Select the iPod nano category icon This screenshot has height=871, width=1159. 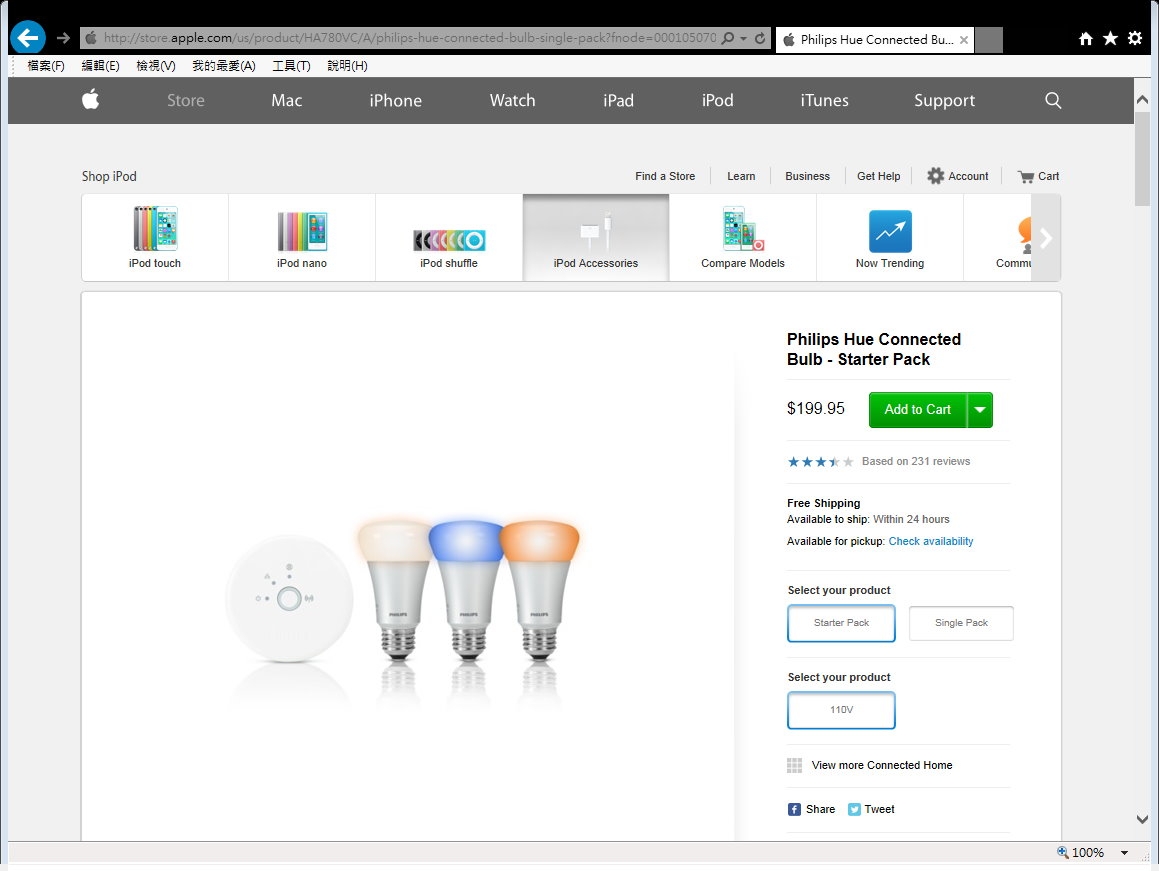(302, 231)
